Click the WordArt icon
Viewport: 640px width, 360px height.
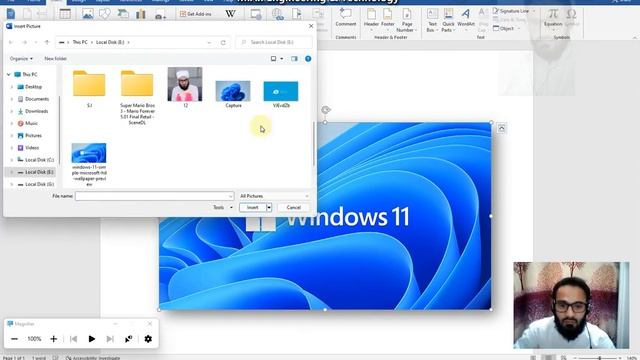coord(466,18)
